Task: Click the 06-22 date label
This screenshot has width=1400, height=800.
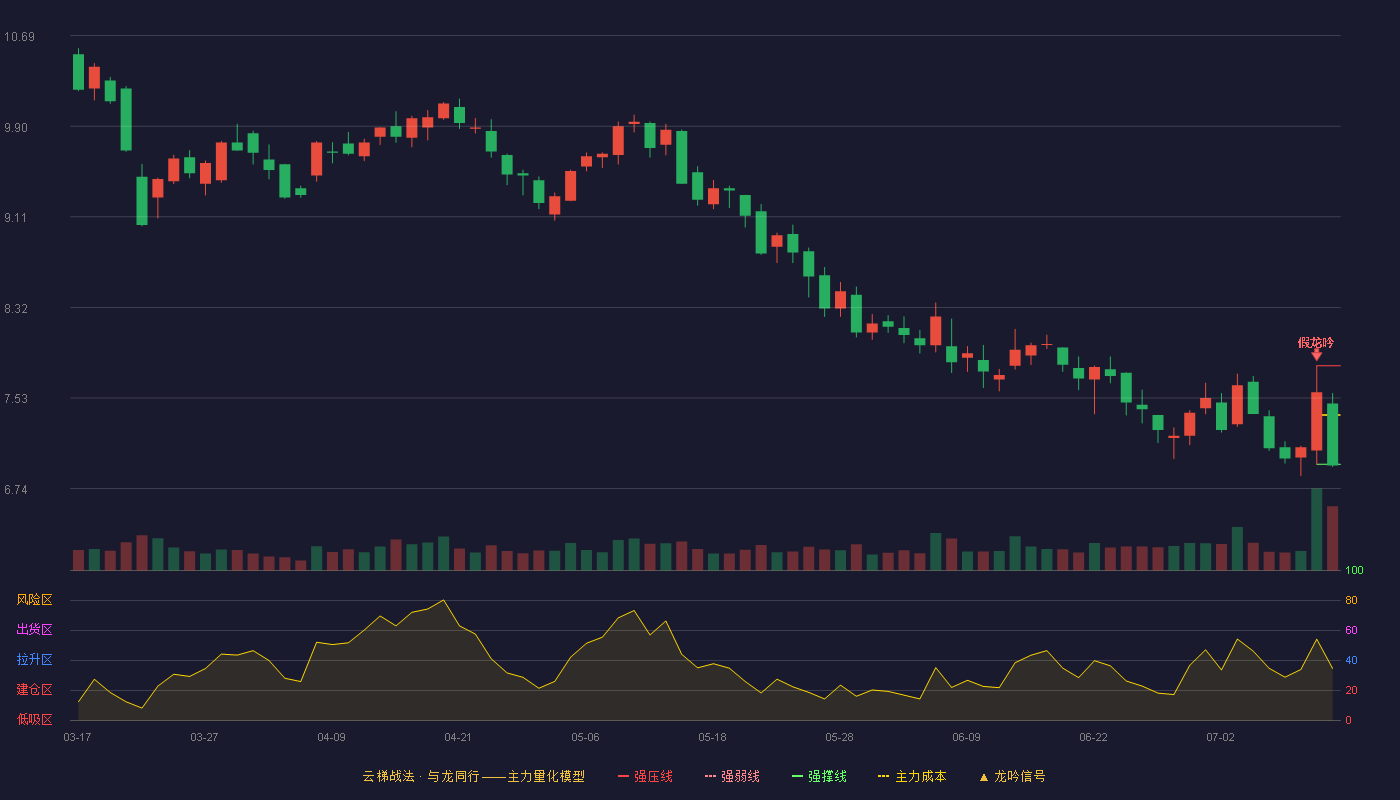Action: coord(1093,737)
